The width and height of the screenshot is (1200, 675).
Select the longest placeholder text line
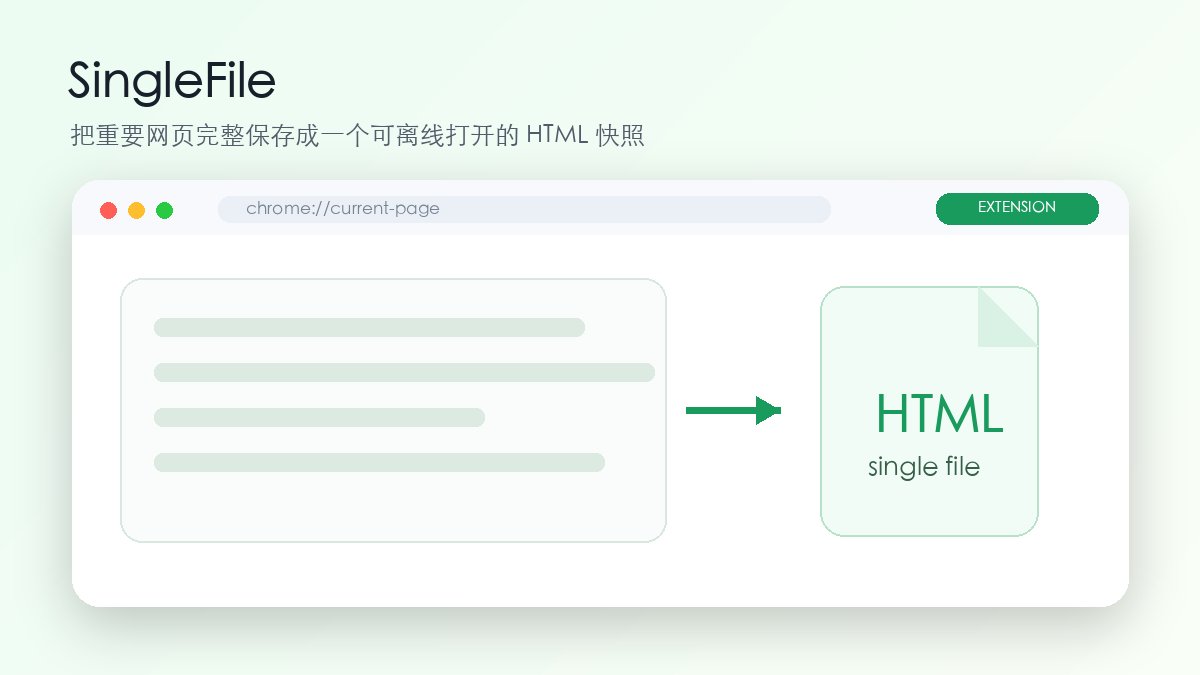point(404,372)
